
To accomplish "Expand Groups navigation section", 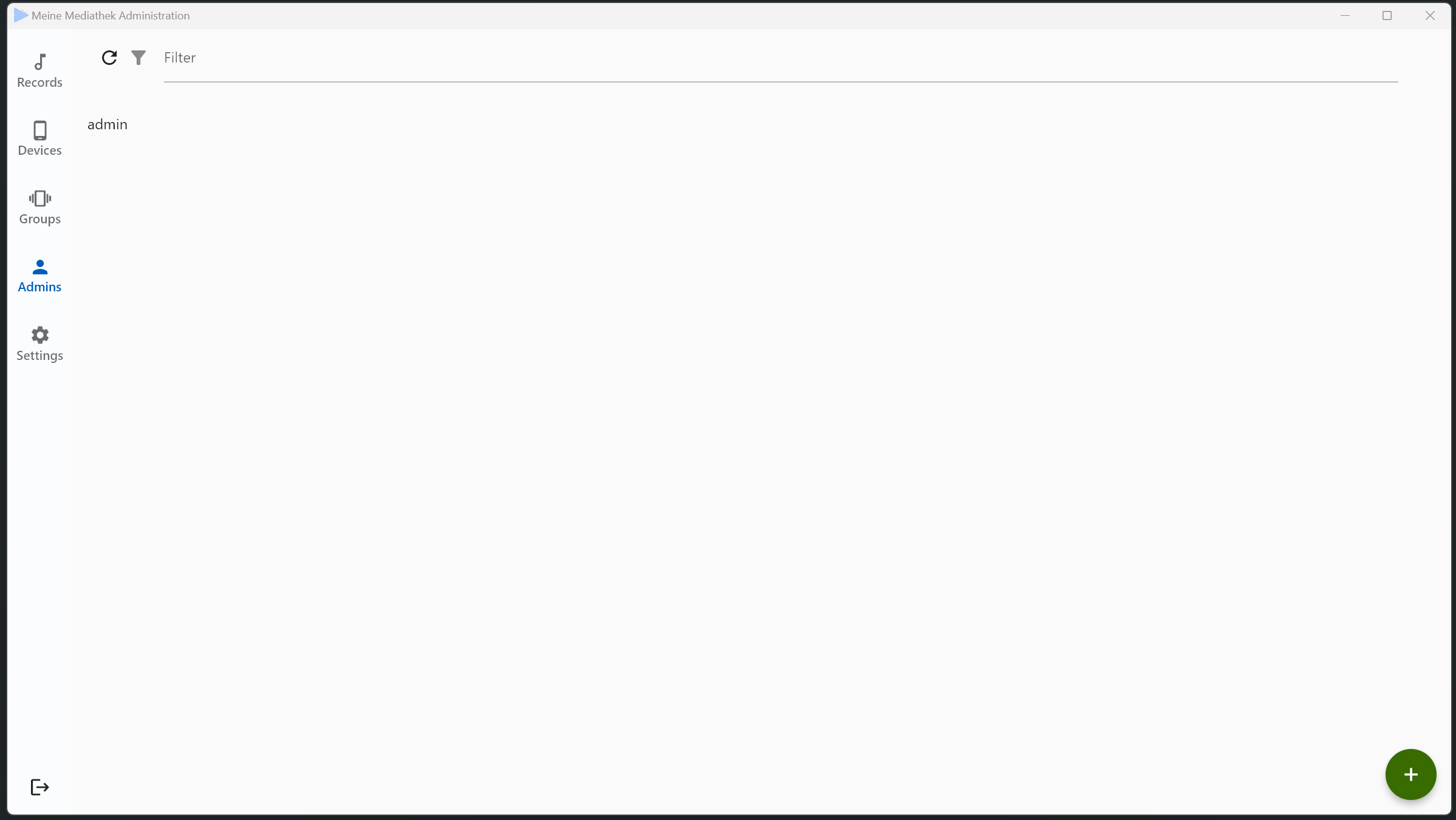I will pyautogui.click(x=39, y=206).
